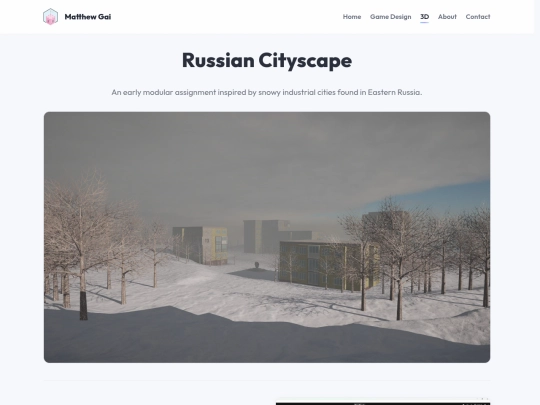540x405 pixels.
Task: Click the snowy industrial cities description text
Action: [x=267, y=92]
